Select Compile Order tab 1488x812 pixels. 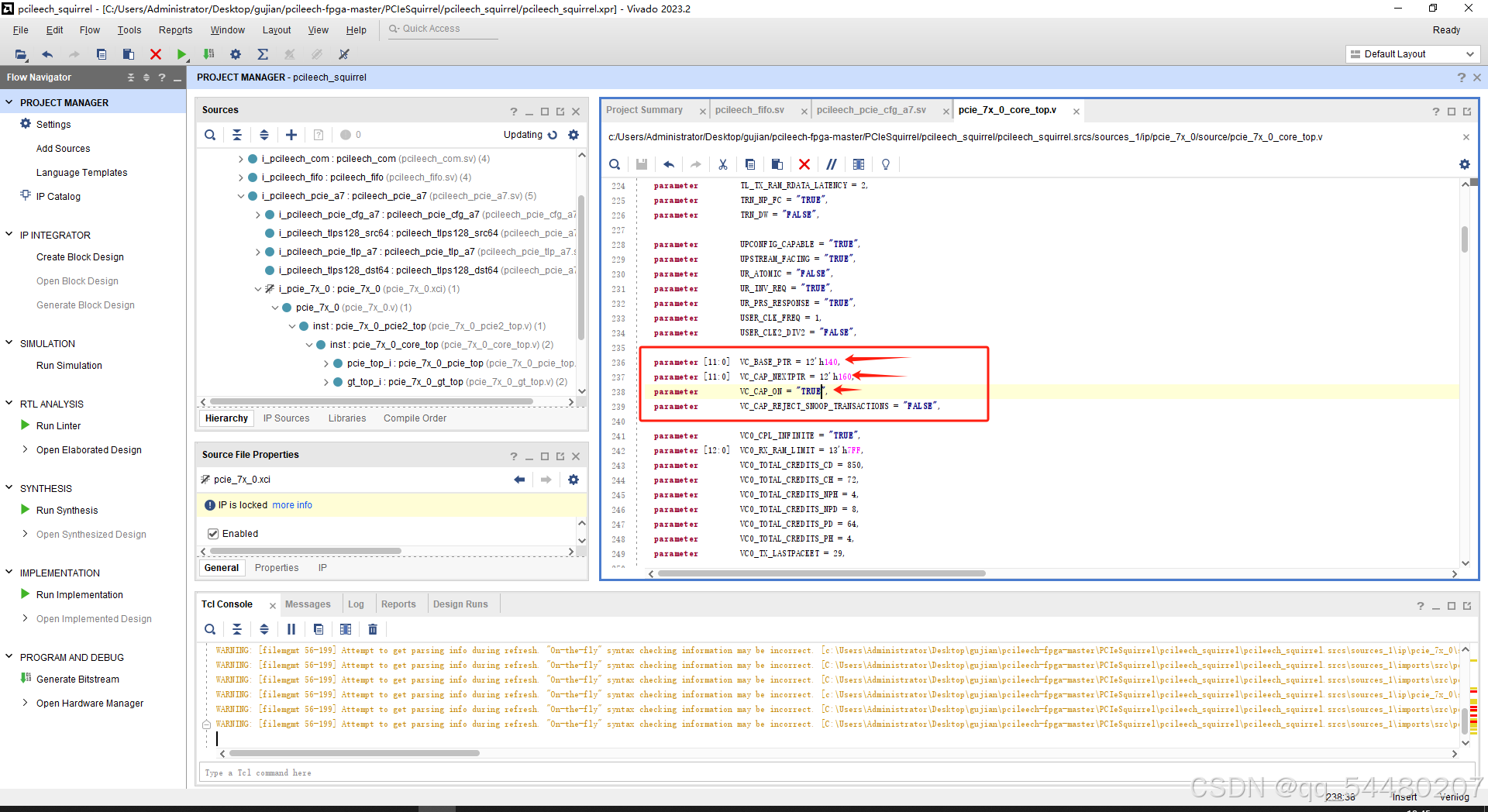click(415, 418)
